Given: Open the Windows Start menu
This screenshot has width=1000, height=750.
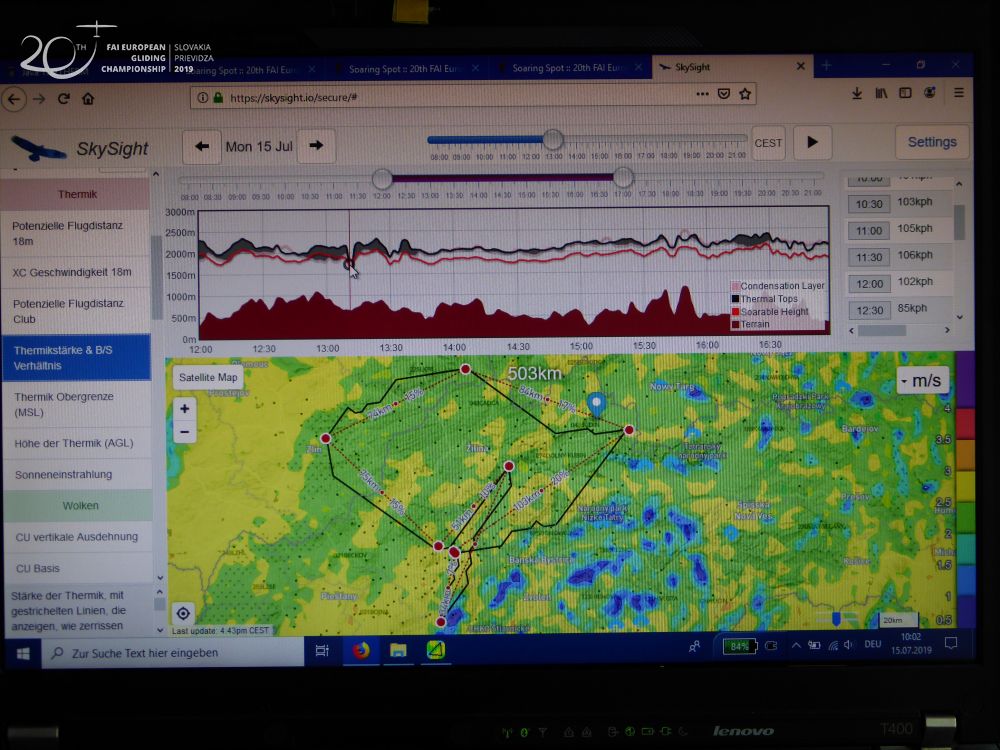Looking at the screenshot, I should click(x=23, y=654).
